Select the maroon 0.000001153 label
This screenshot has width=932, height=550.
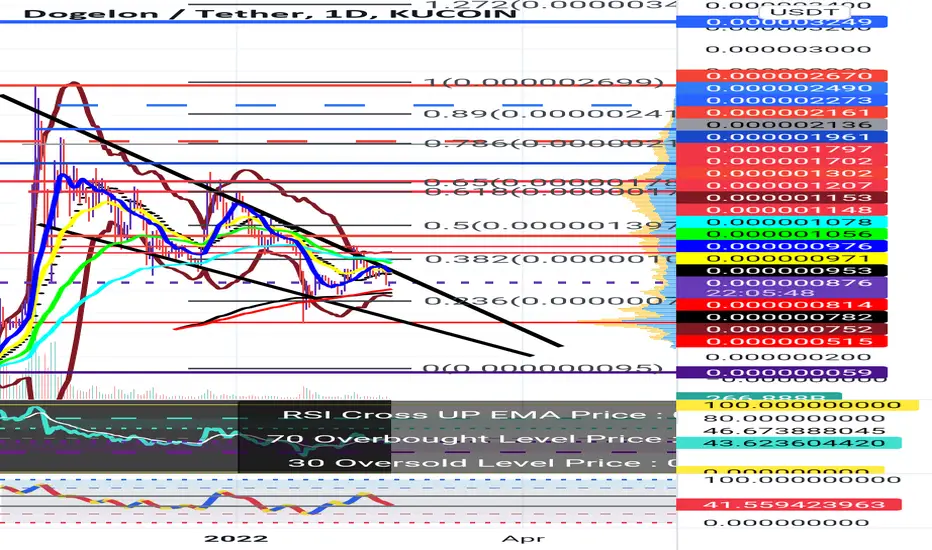[x=782, y=197]
